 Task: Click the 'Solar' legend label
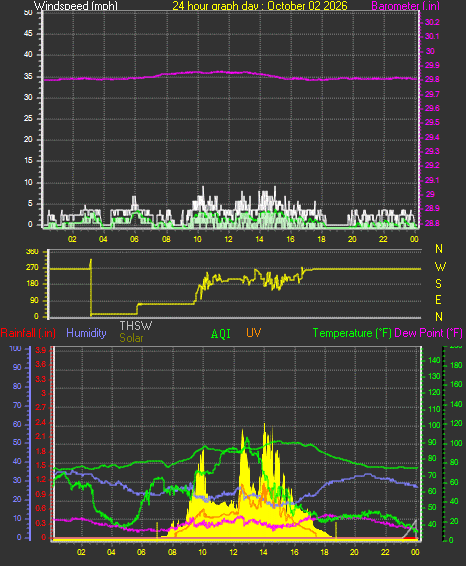131,338
